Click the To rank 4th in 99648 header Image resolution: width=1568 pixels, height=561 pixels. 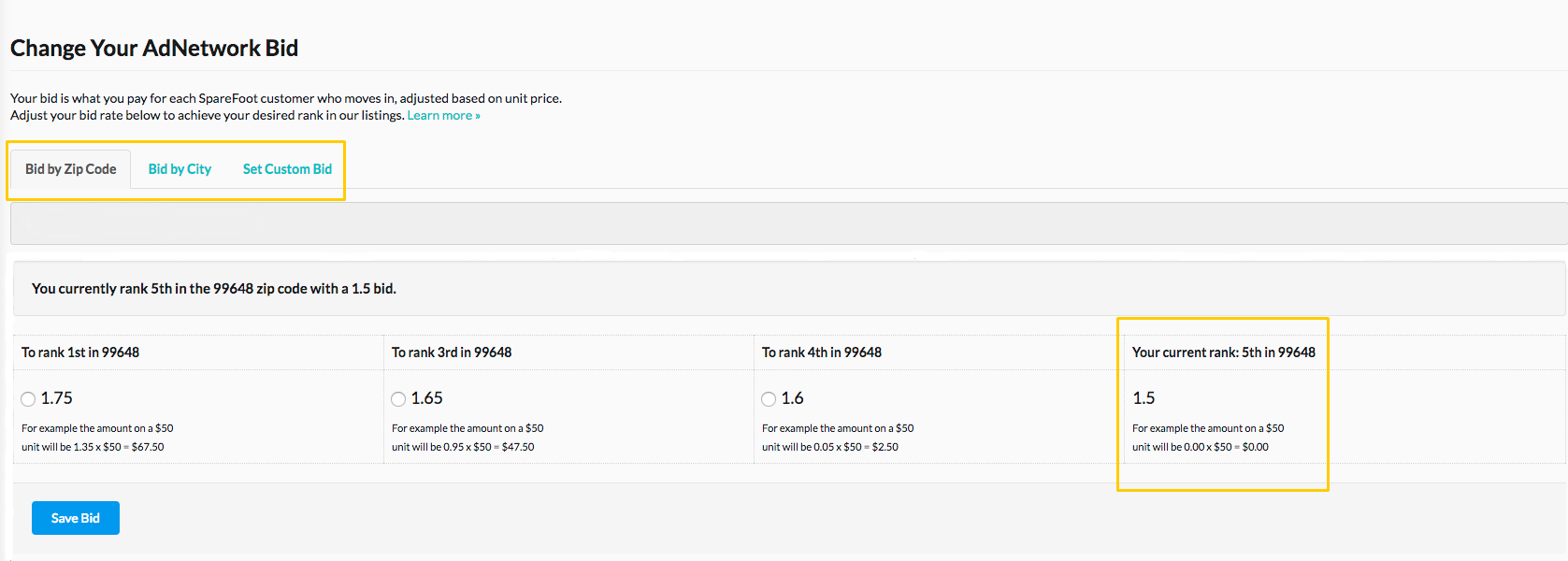pyautogui.click(x=822, y=352)
